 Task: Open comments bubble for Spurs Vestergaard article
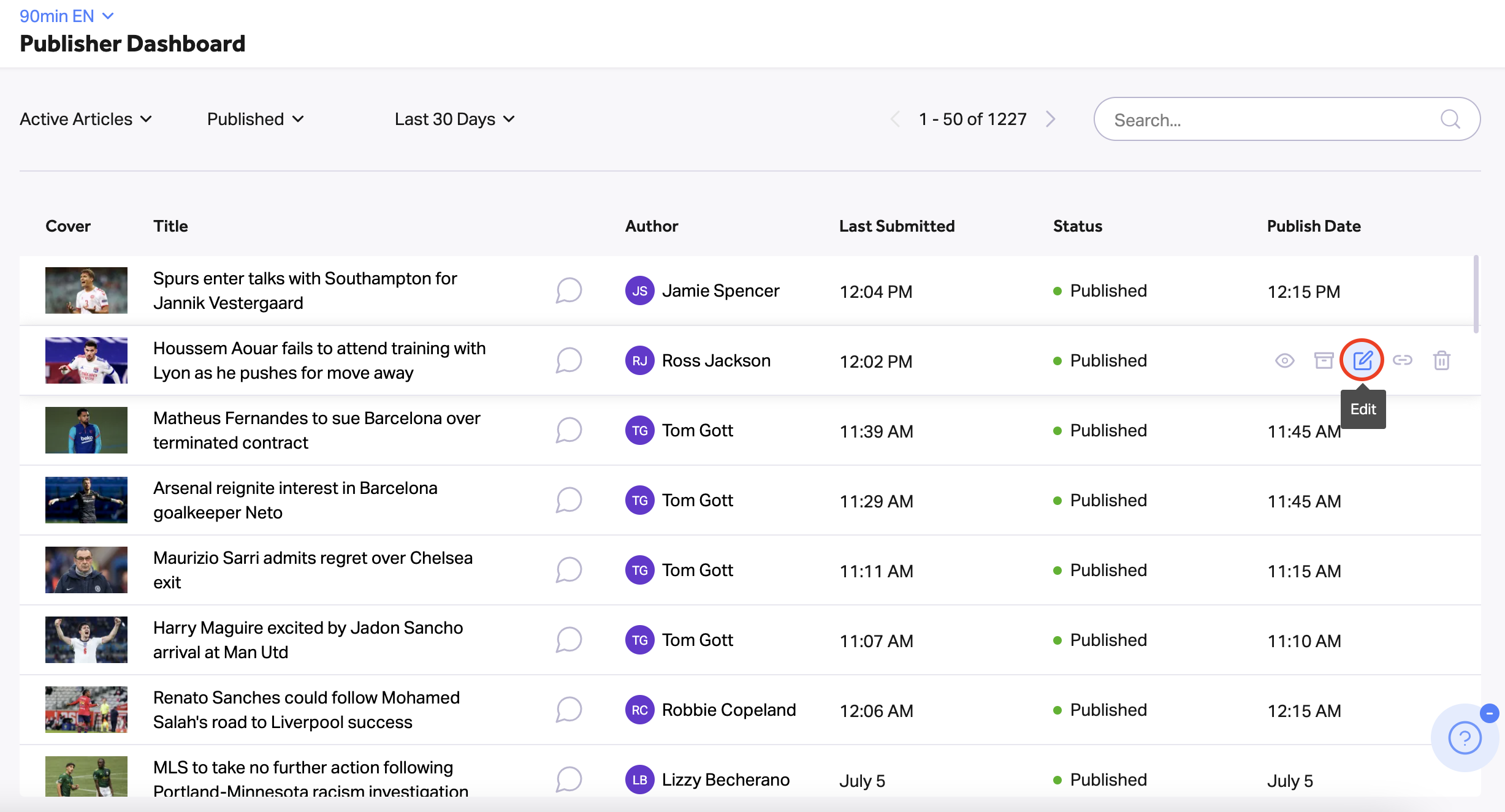[x=568, y=290]
